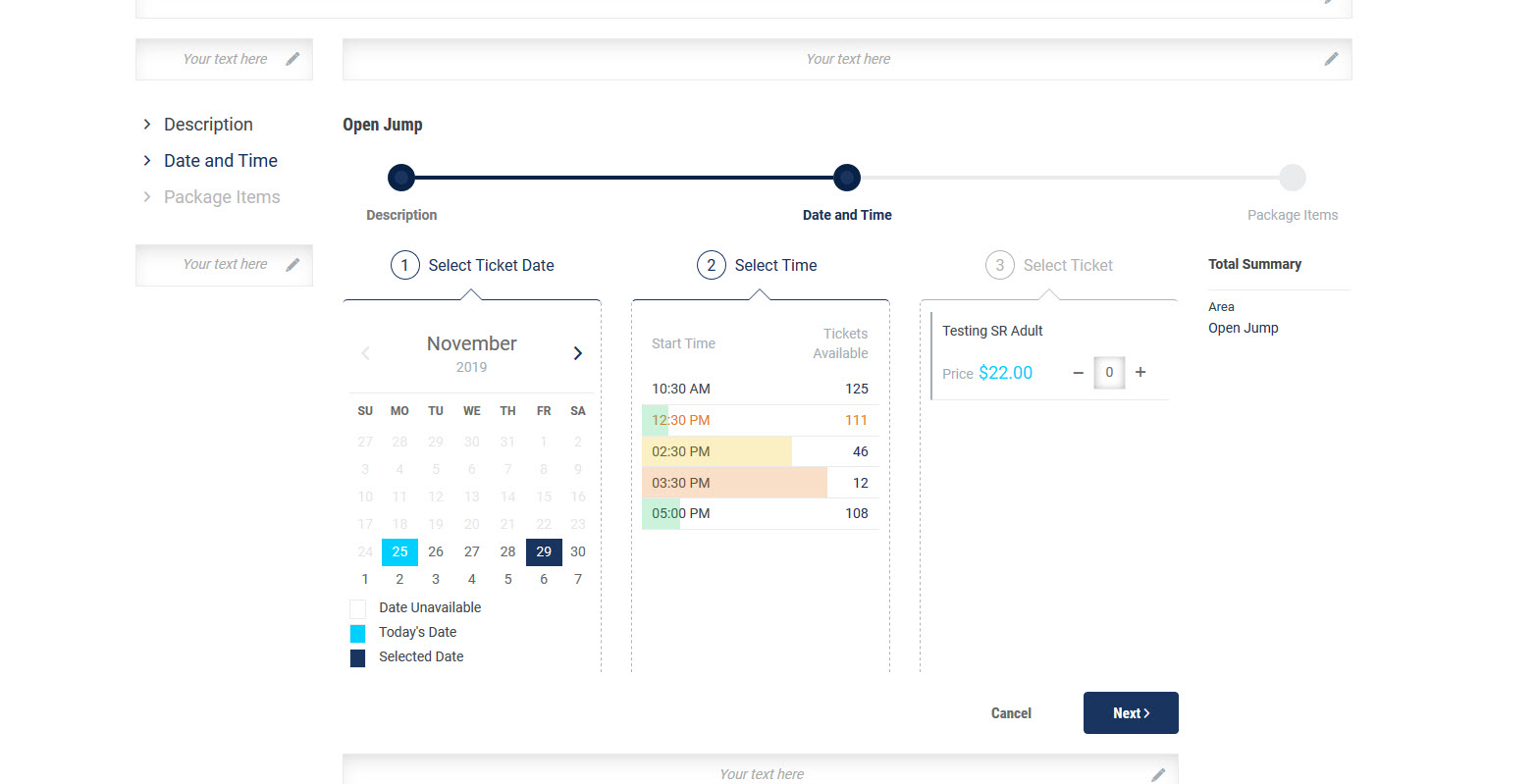Select 02:30 PM start time
The height and width of the screenshot is (784, 1537).
tap(761, 451)
